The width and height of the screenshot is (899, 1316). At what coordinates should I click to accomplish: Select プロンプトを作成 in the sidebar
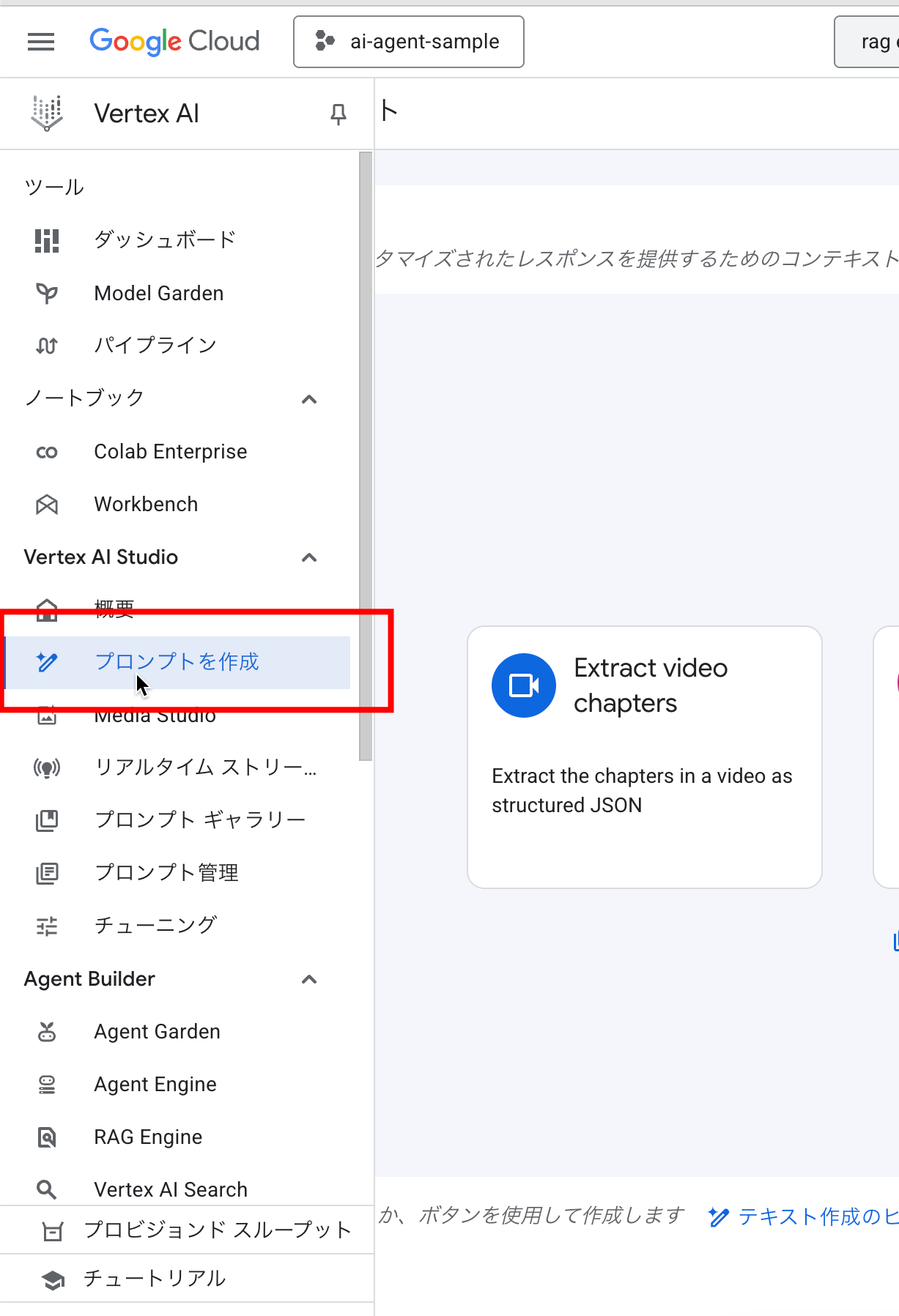tap(177, 663)
